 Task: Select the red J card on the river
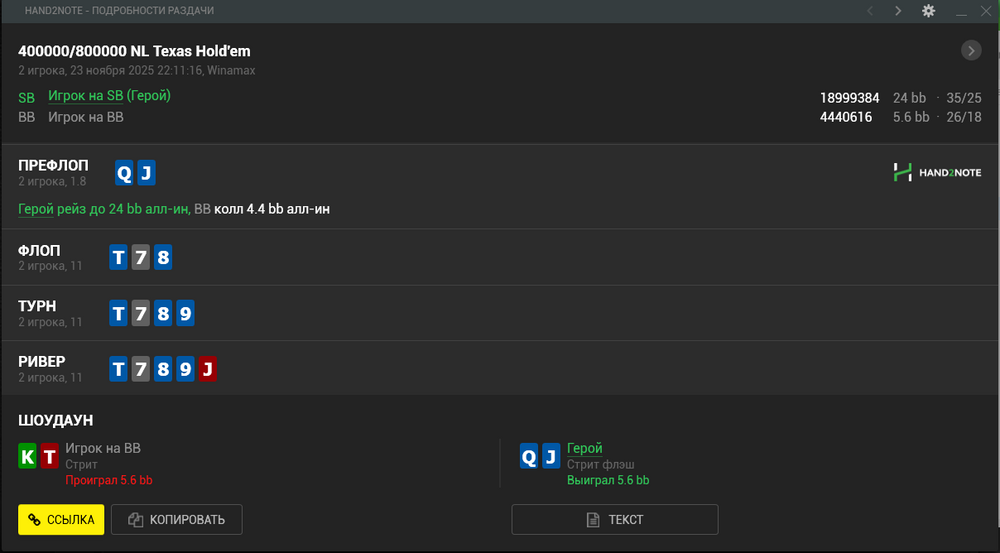(x=207, y=370)
